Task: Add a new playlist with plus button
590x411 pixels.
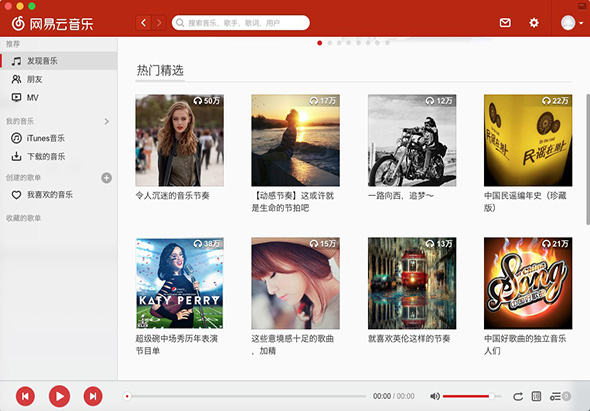Action: (106, 178)
